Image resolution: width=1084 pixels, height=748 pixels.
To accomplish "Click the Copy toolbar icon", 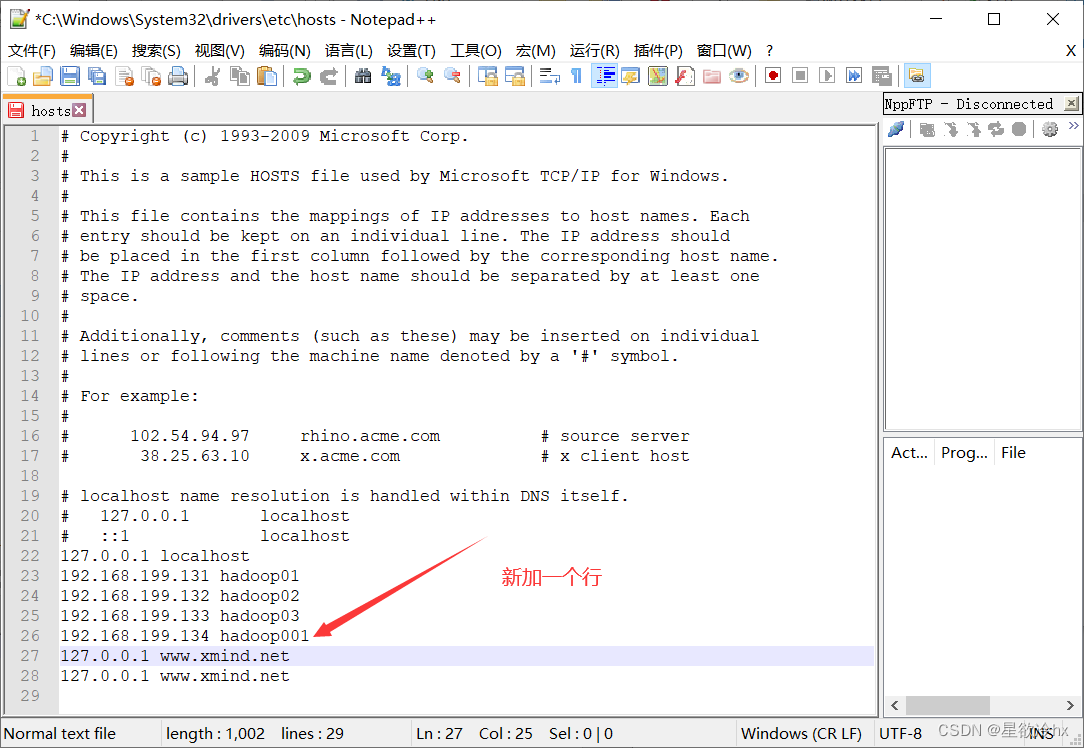I will (240, 76).
